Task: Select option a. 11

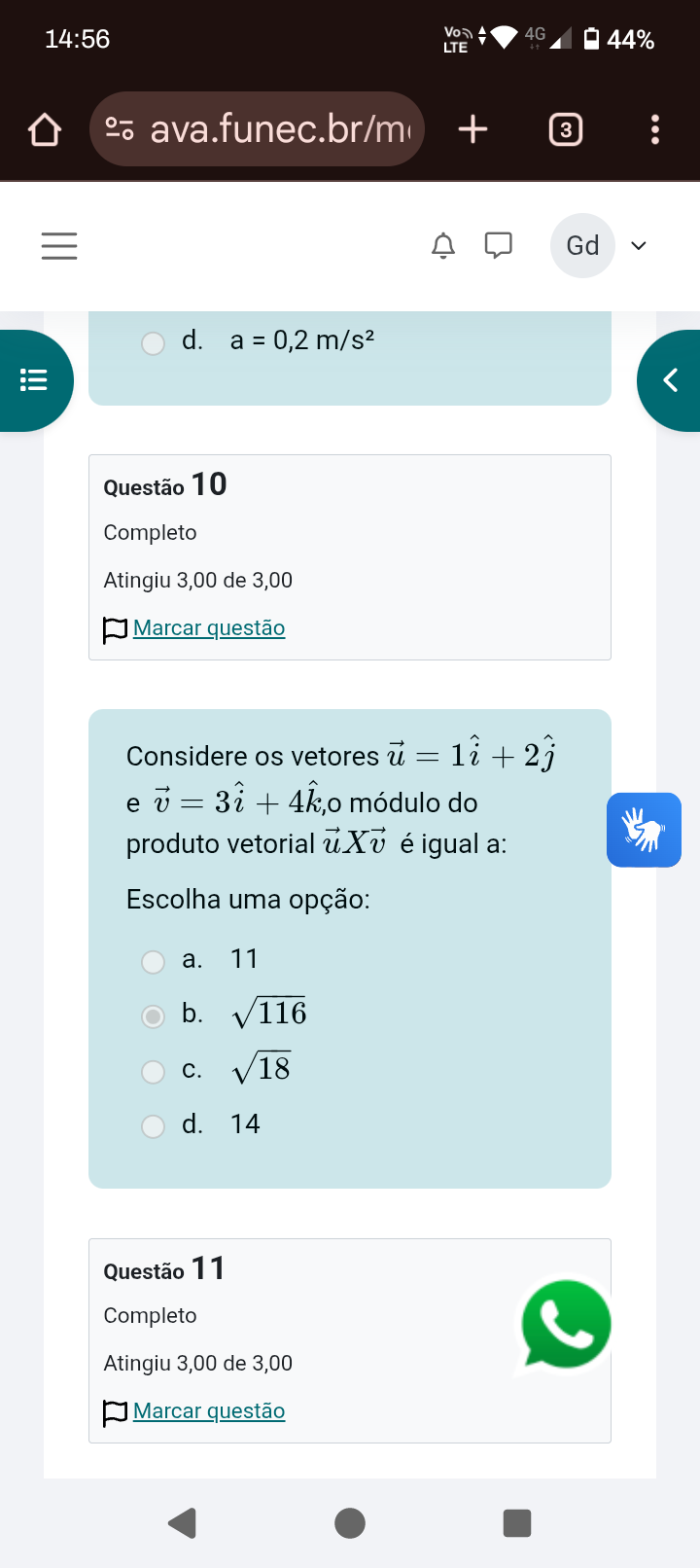Action: [154, 962]
